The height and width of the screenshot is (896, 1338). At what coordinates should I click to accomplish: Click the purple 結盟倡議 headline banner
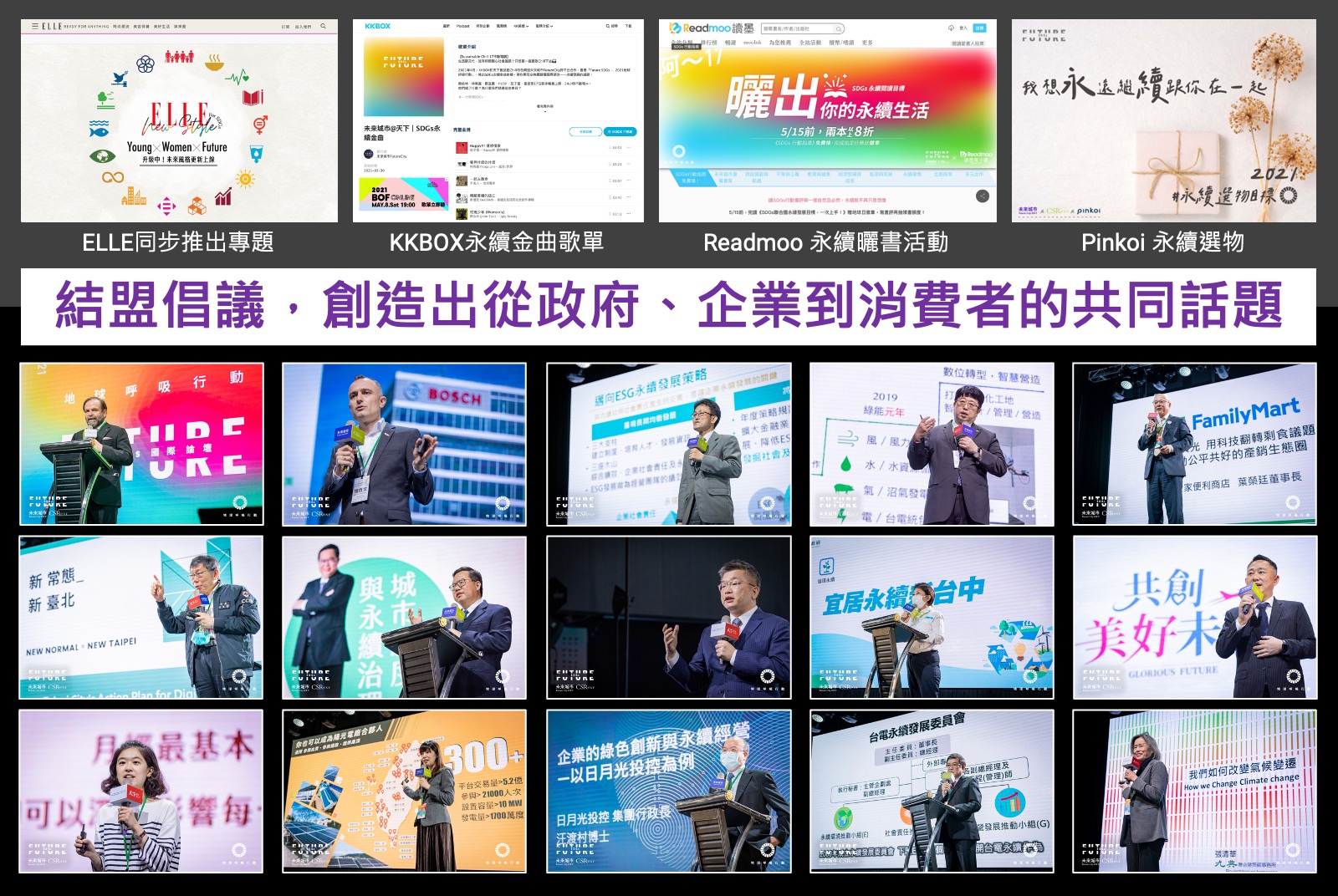(668, 306)
